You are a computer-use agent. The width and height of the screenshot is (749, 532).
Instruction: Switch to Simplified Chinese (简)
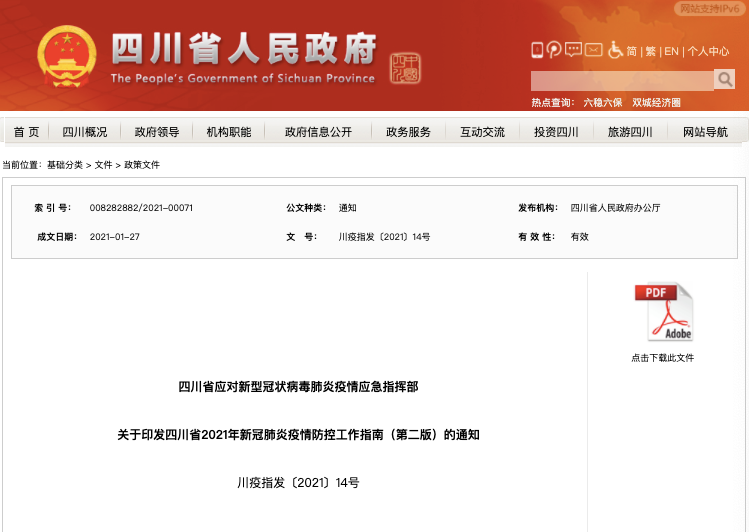(632, 51)
